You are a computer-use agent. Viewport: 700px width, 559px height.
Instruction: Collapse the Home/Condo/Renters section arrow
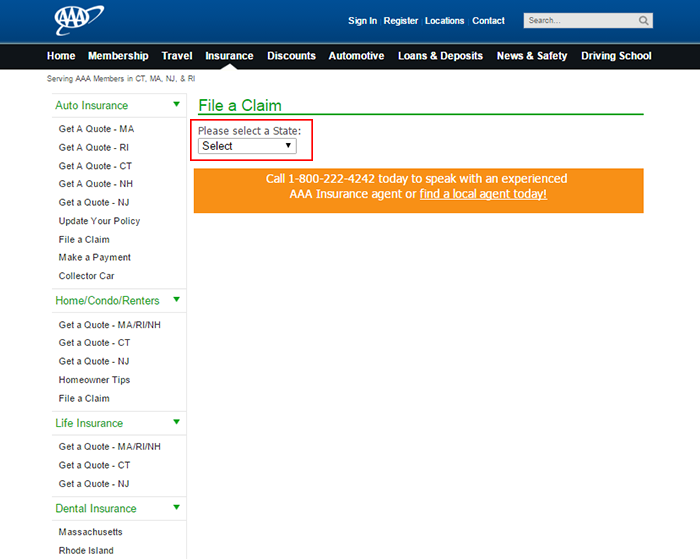coord(176,299)
